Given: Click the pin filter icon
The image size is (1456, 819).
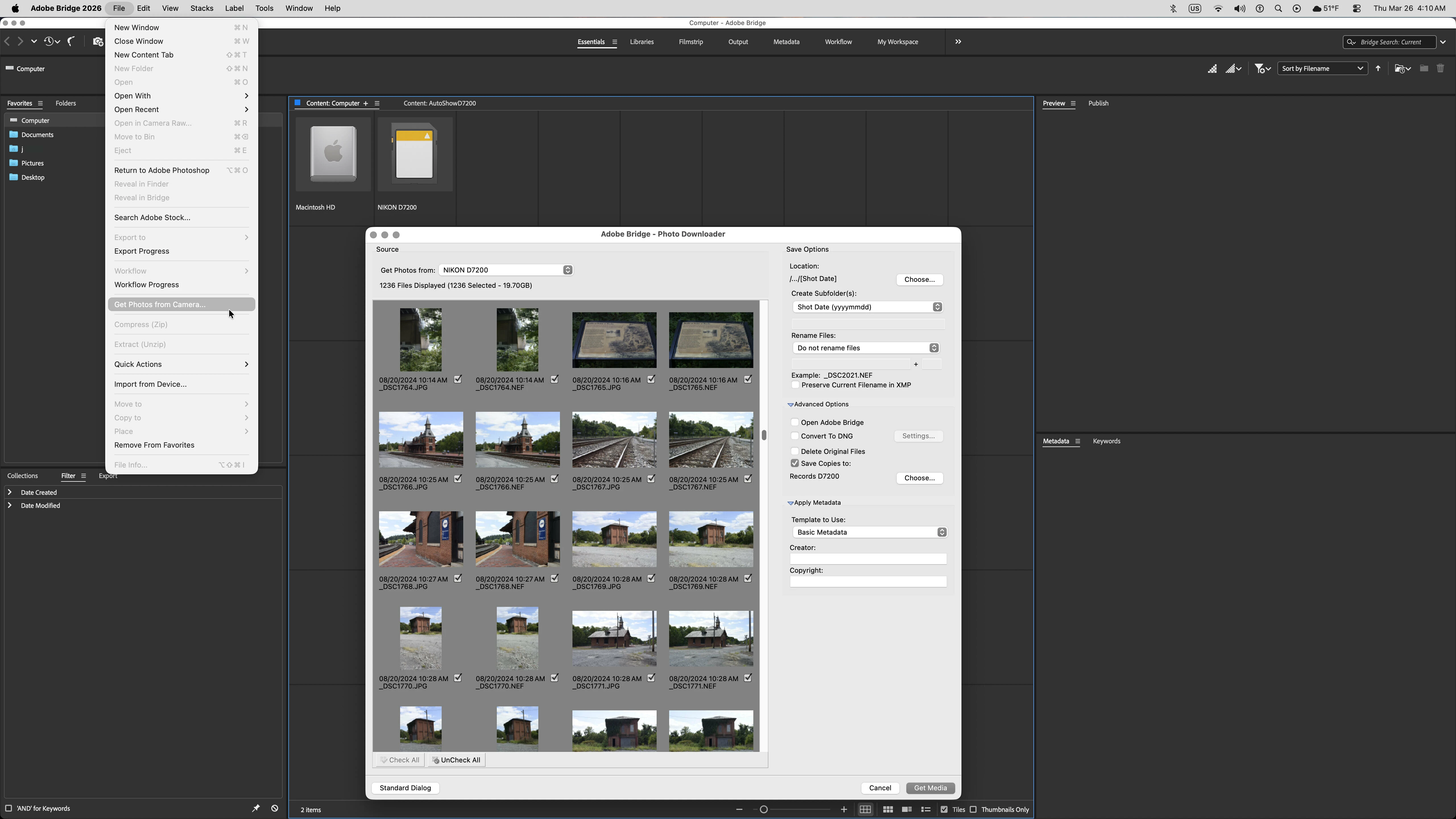Looking at the screenshot, I should click(255, 808).
